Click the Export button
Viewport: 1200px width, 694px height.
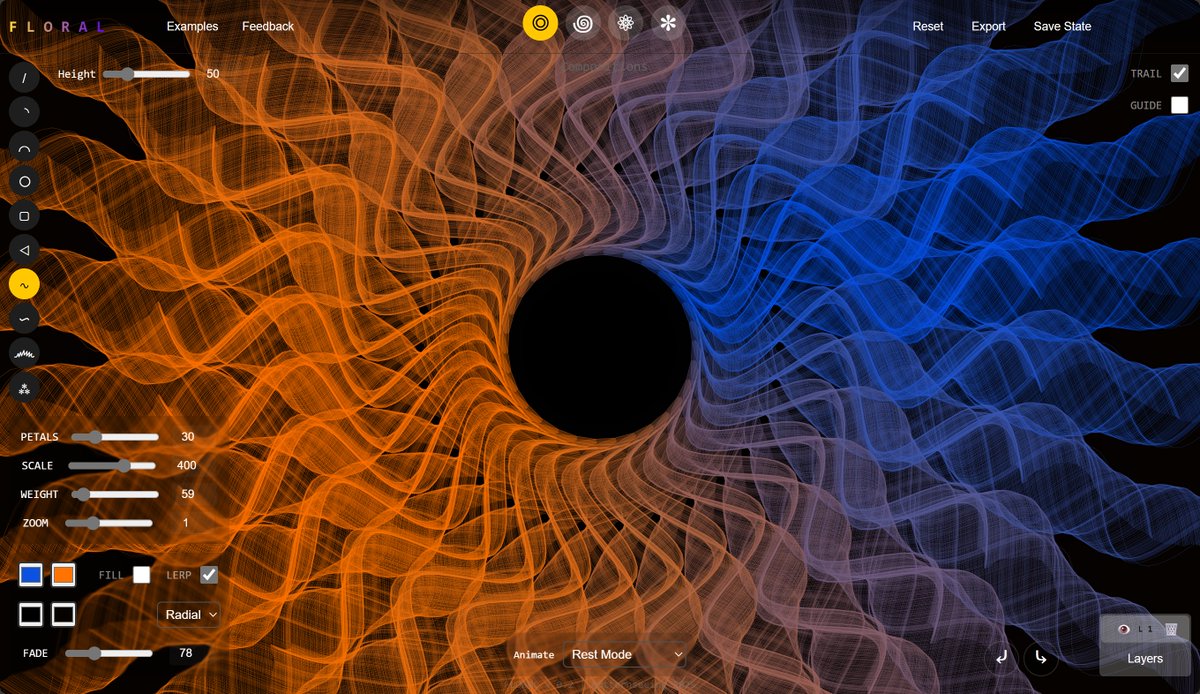point(988,26)
